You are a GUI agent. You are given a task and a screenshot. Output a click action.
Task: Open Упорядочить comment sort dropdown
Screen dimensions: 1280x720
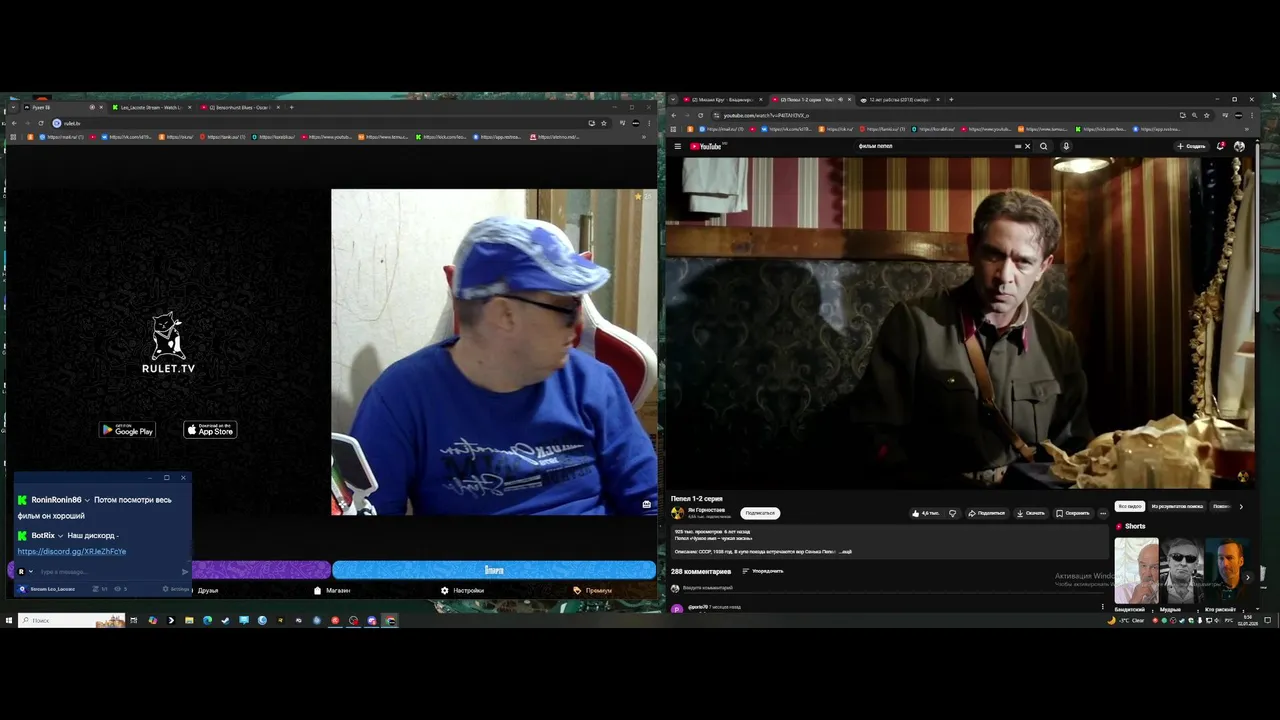(x=763, y=571)
